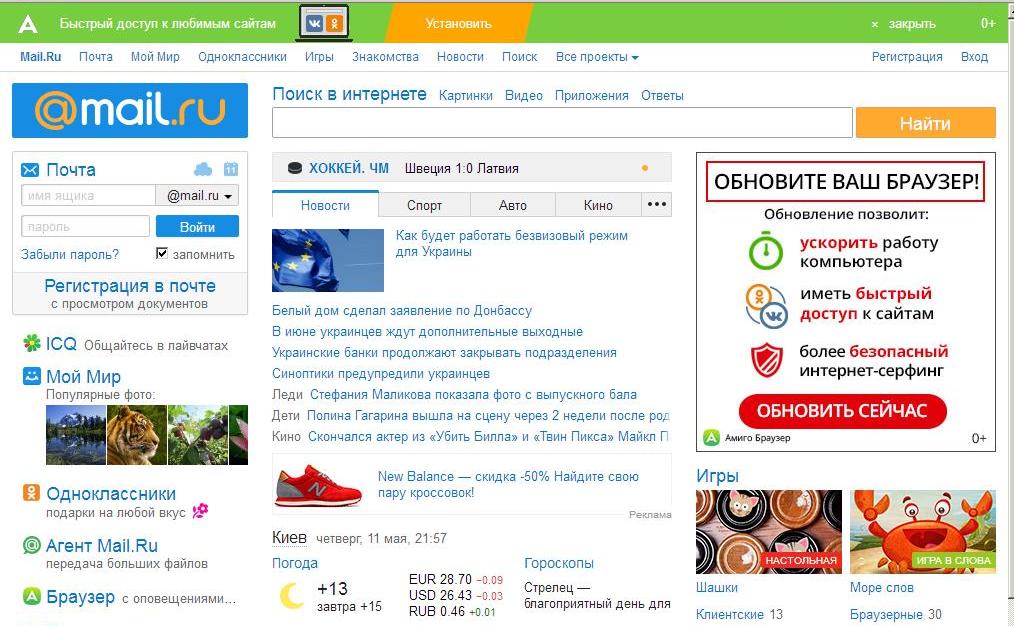Click the Войти login button
The height and width of the screenshot is (626, 1014).
197,226
